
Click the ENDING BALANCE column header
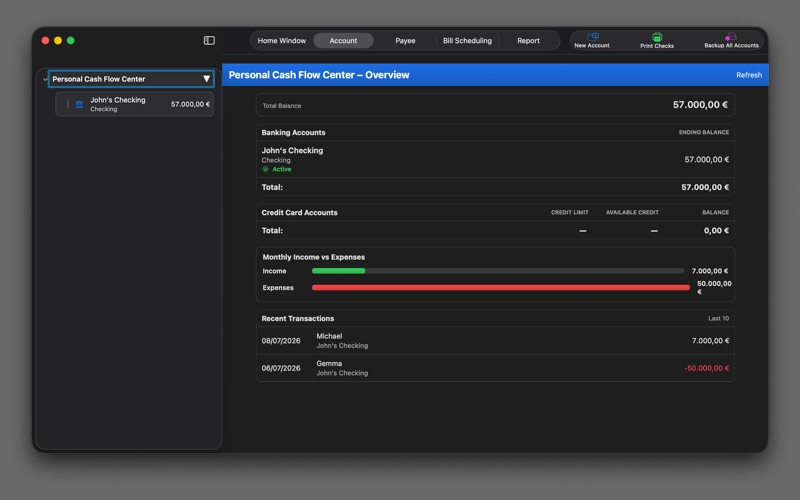click(x=704, y=132)
